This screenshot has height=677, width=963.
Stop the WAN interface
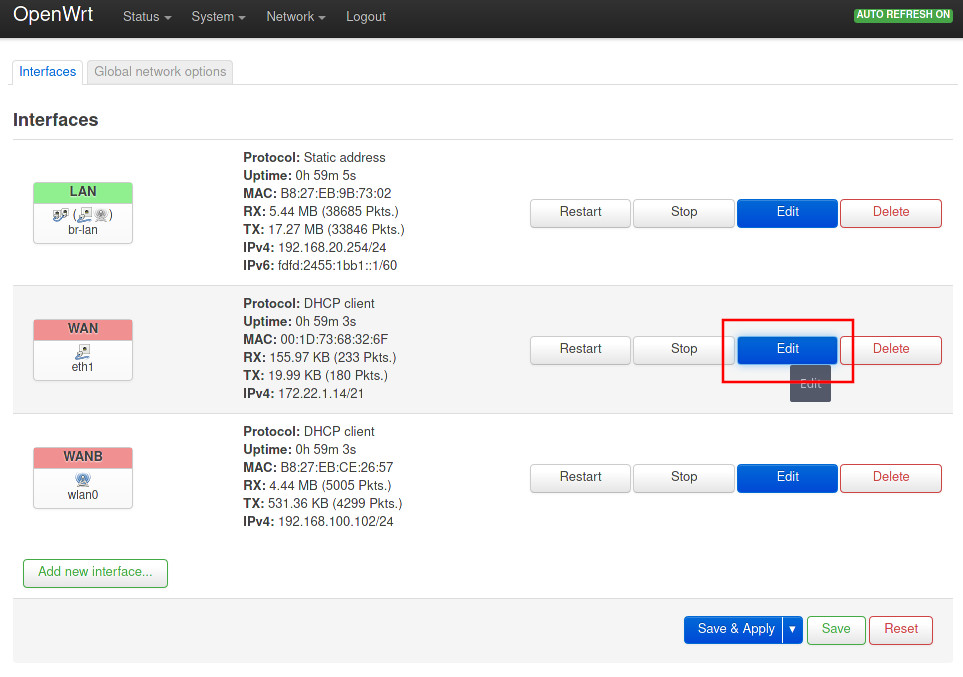[x=684, y=350]
